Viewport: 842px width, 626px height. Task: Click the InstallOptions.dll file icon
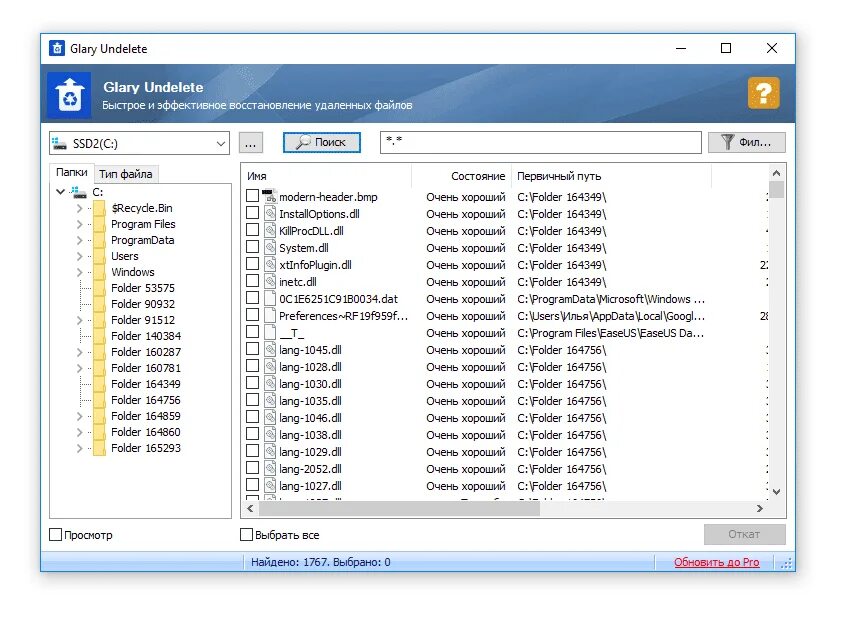pos(270,213)
